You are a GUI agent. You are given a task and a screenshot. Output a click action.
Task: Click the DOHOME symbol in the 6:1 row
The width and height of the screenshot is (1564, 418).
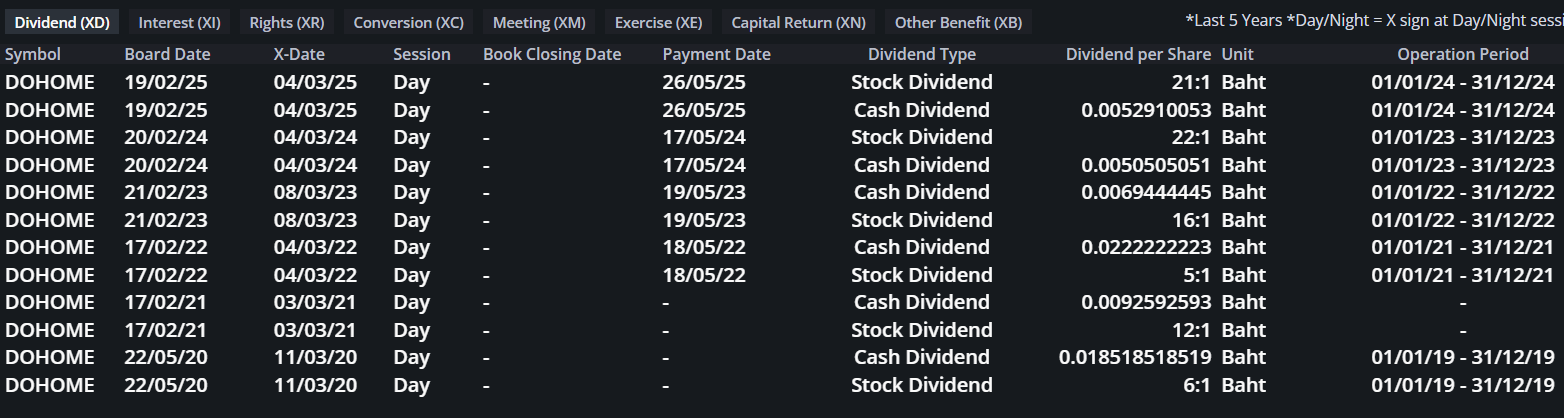pos(50,385)
